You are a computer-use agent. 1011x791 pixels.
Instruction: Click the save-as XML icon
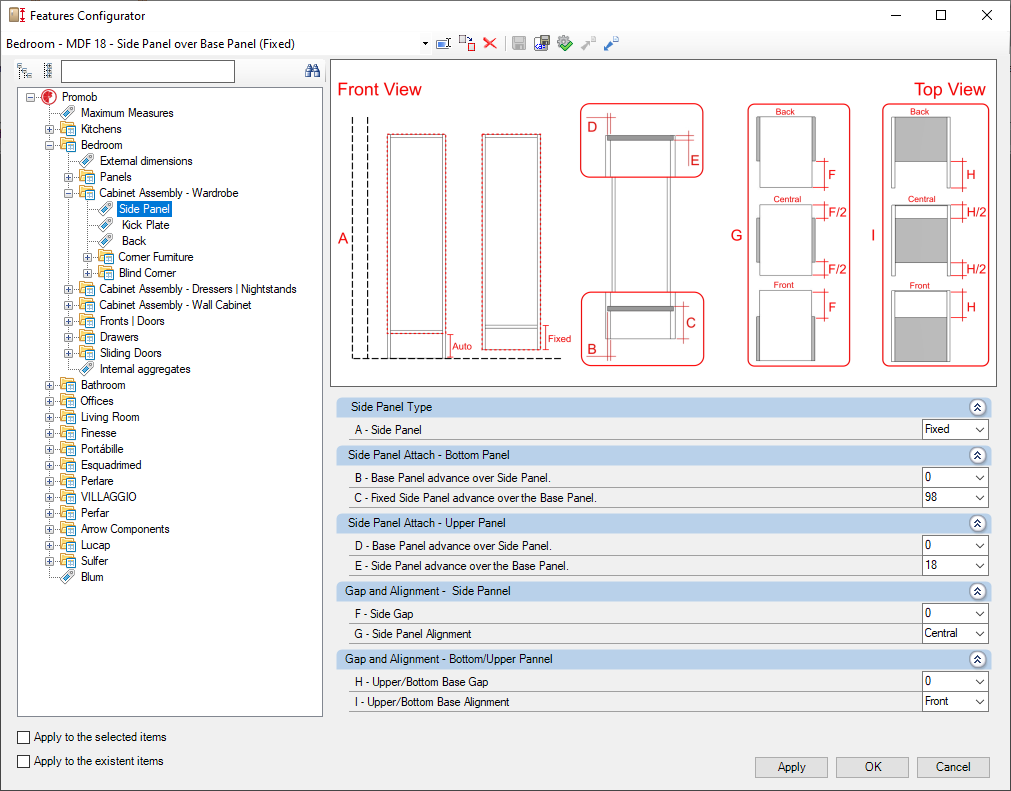point(542,43)
